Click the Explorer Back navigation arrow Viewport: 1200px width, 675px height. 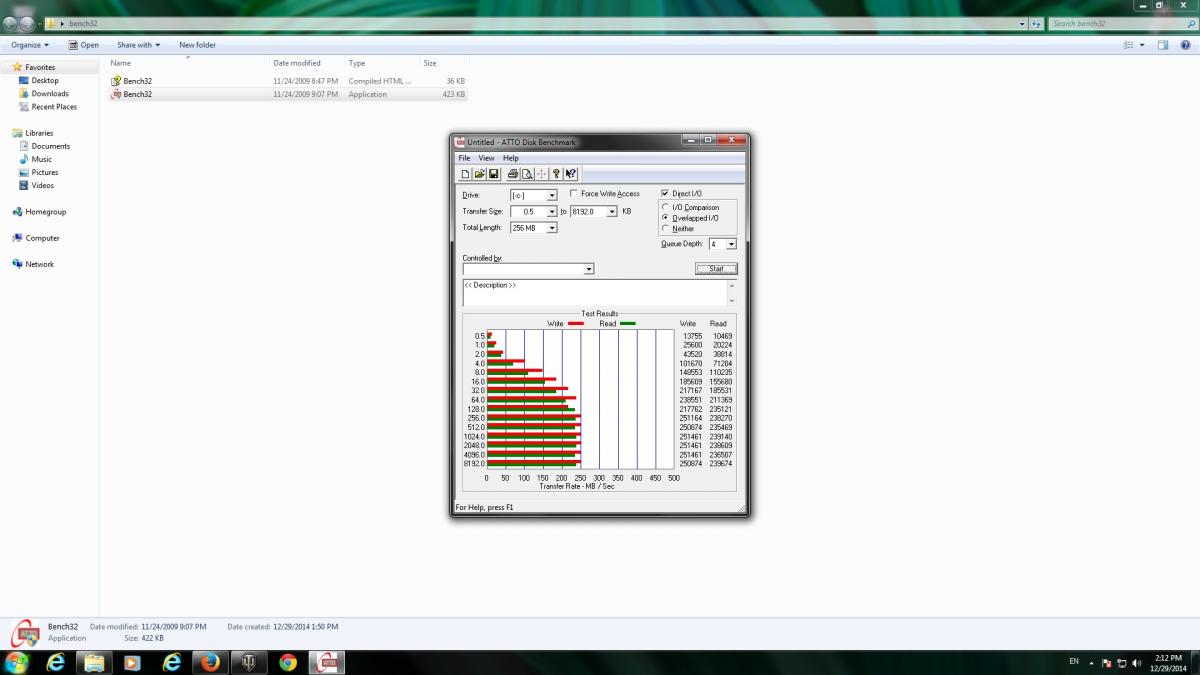click(x=11, y=22)
